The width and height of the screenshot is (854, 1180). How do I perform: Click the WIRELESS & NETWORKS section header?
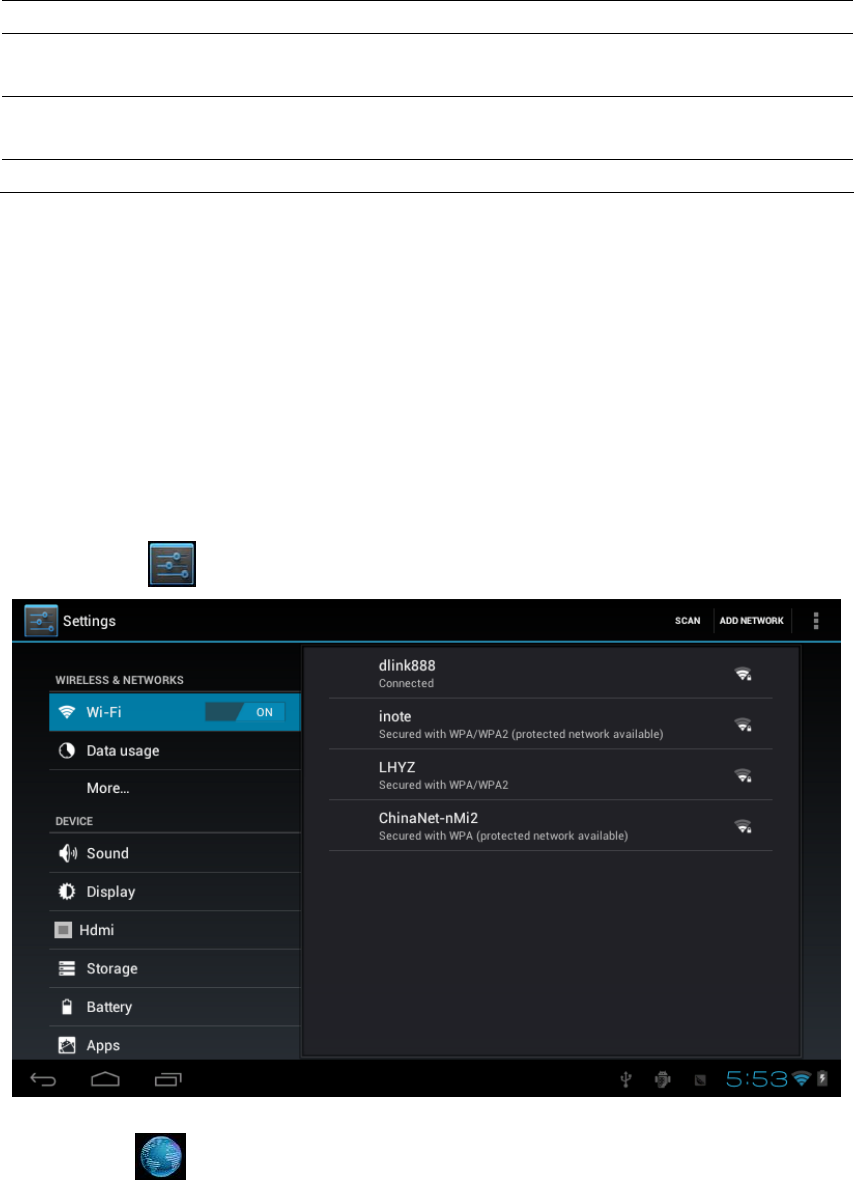click(x=119, y=680)
